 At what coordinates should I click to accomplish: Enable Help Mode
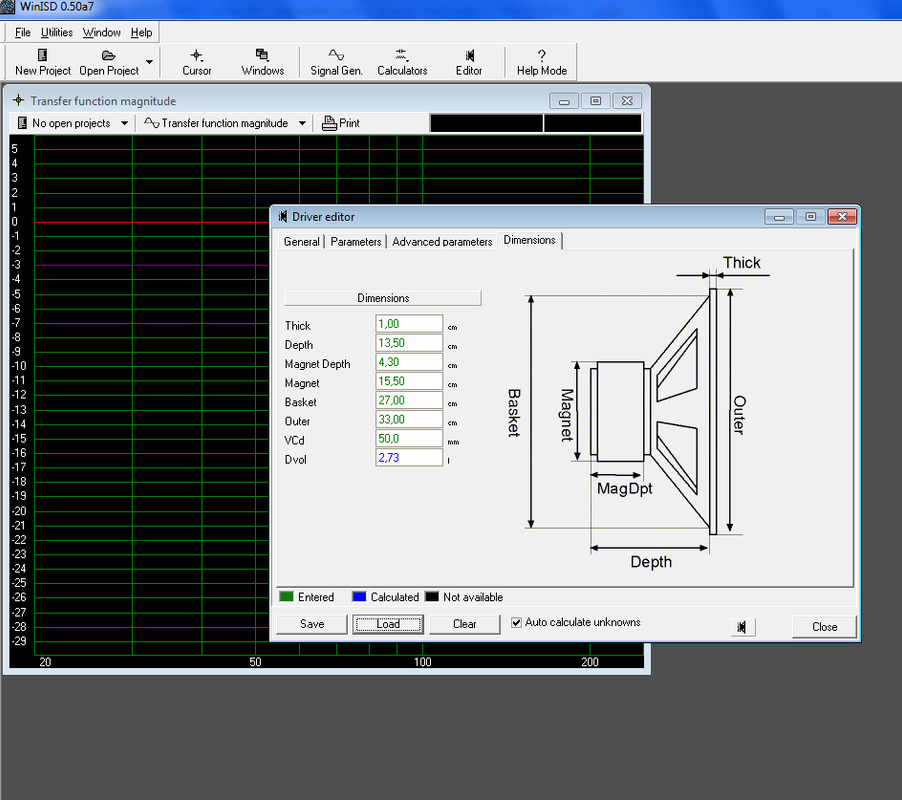coord(541,62)
